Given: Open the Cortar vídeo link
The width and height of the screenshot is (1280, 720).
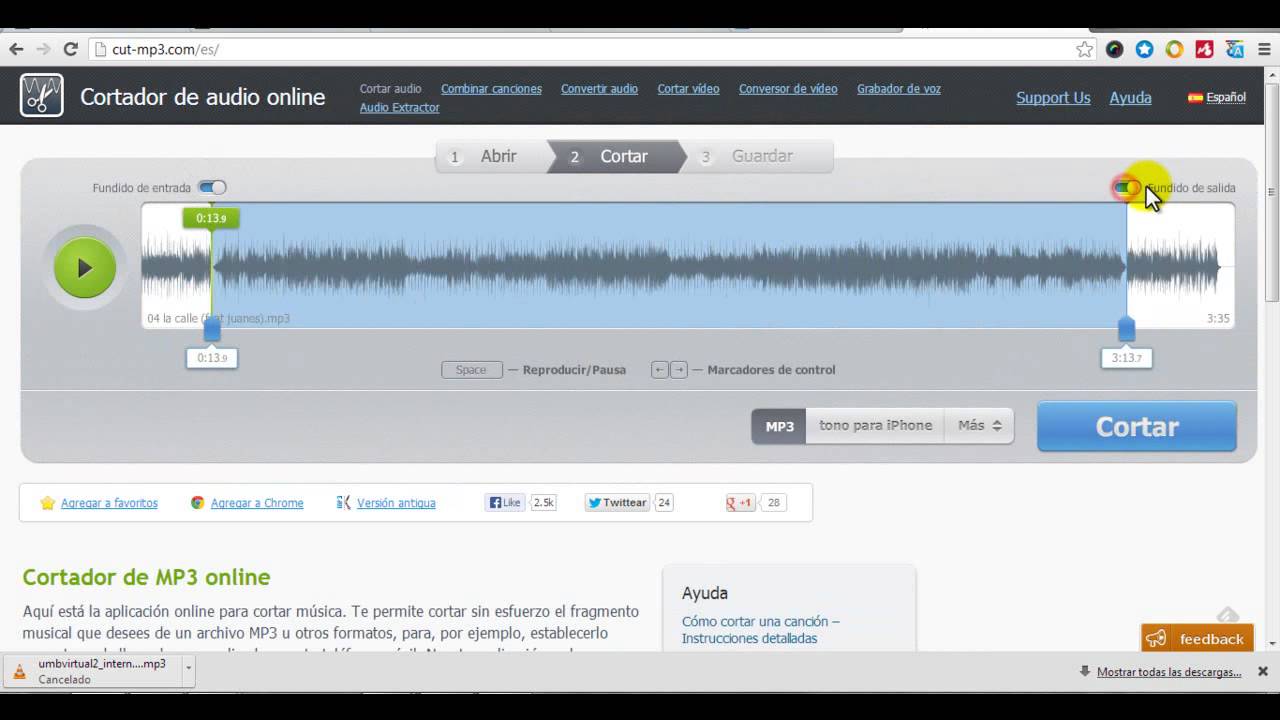Looking at the screenshot, I should (x=688, y=89).
